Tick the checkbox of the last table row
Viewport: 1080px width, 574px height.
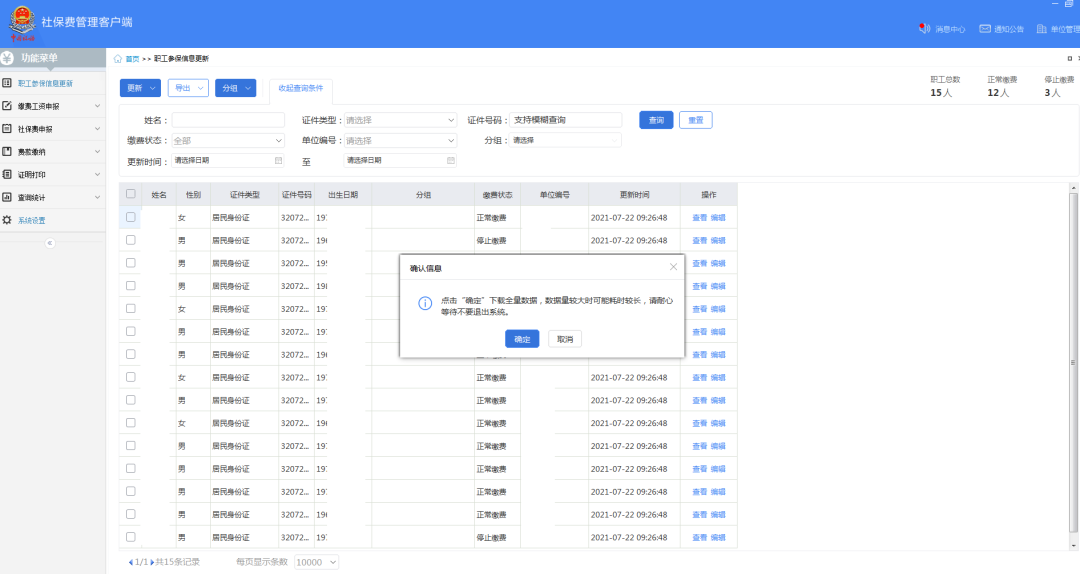(131, 537)
